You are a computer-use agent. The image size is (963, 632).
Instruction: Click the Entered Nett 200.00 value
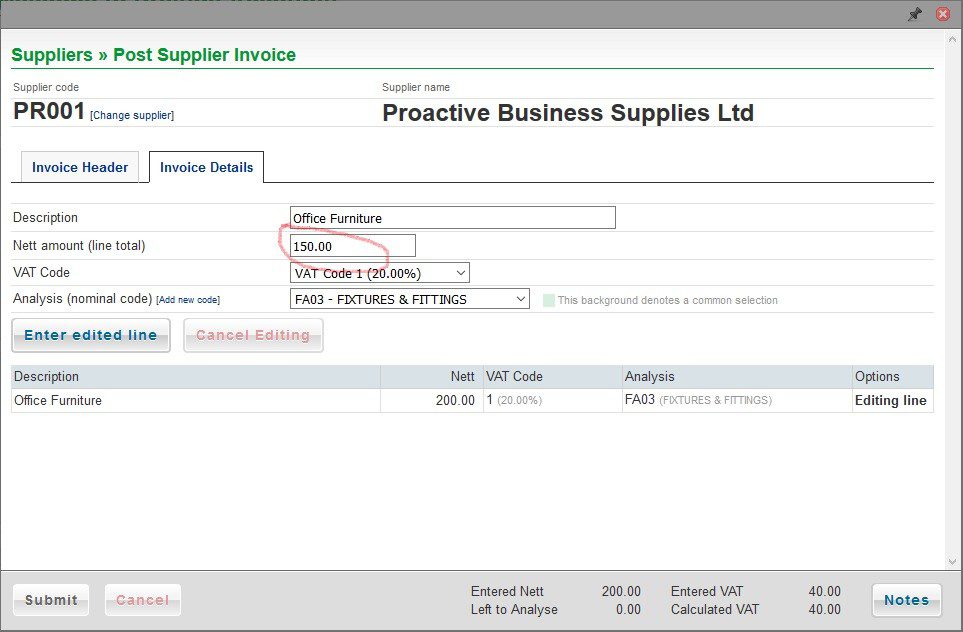pyautogui.click(x=621, y=591)
